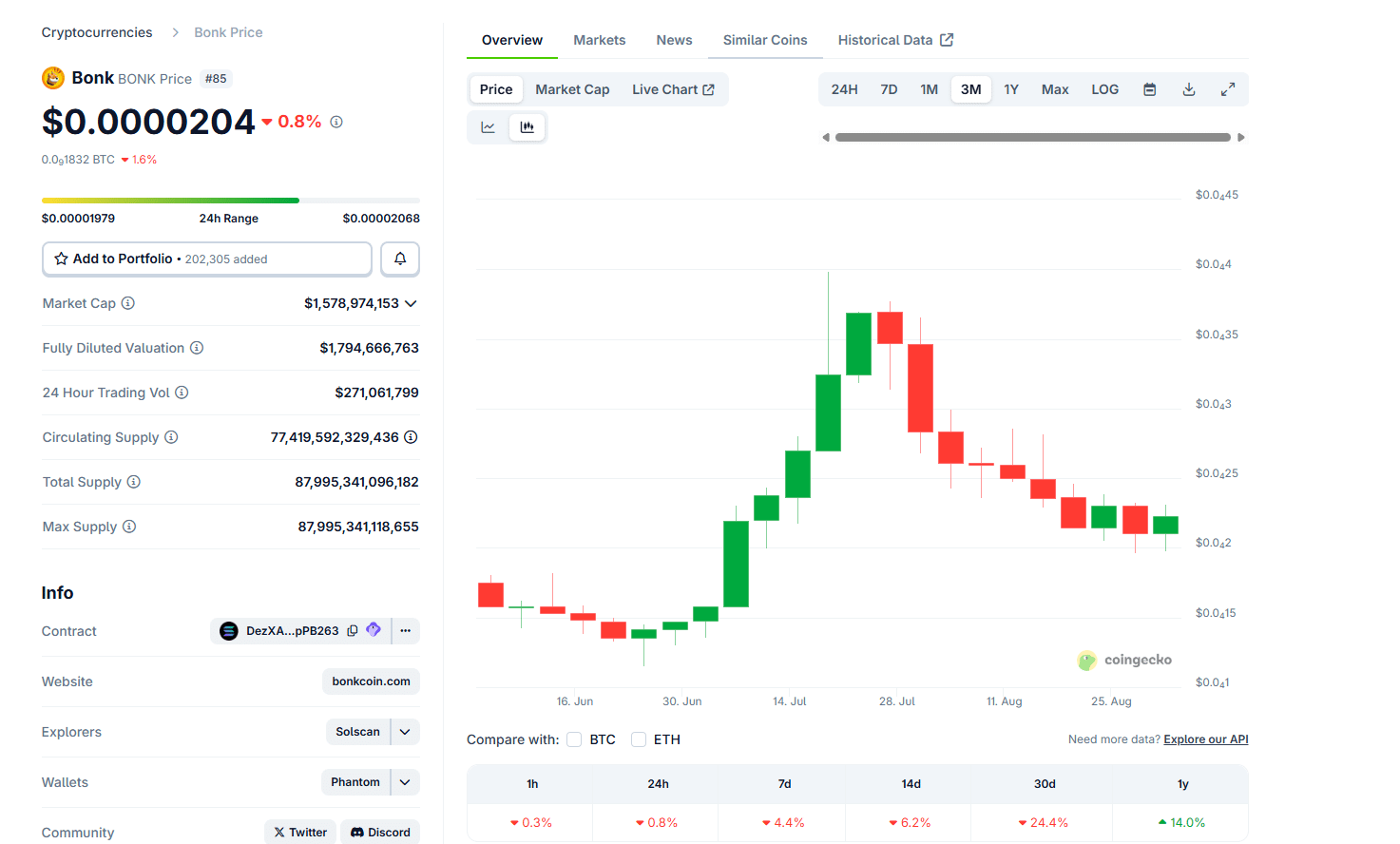This screenshot has height=844, width=1400.
Task: Select the candlestick chart icon
Action: tap(527, 126)
